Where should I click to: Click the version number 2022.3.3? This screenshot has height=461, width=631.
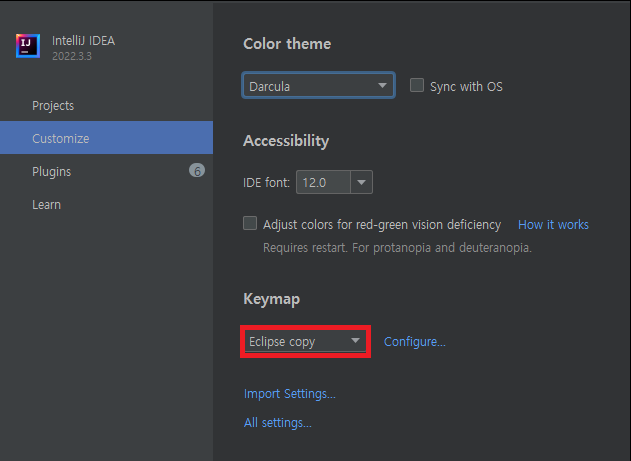pyautogui.click(x=72, y=56)
